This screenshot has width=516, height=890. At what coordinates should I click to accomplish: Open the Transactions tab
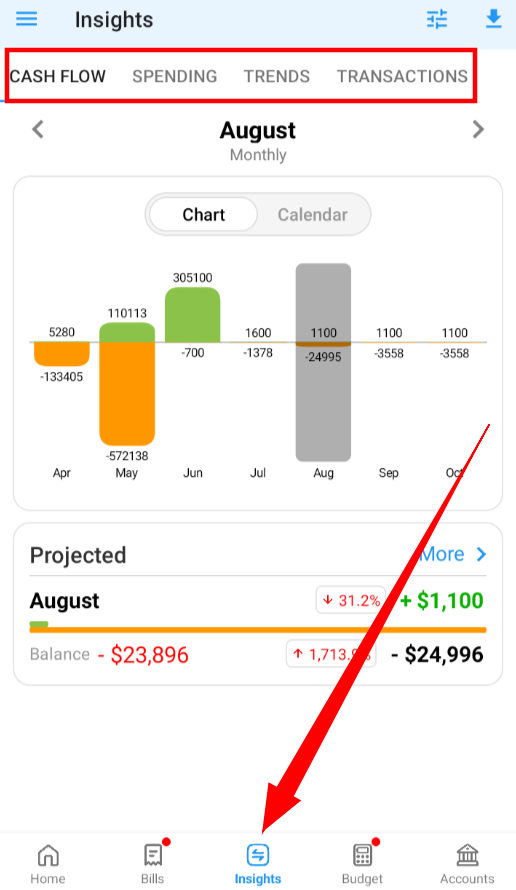[x=402, y=76]
